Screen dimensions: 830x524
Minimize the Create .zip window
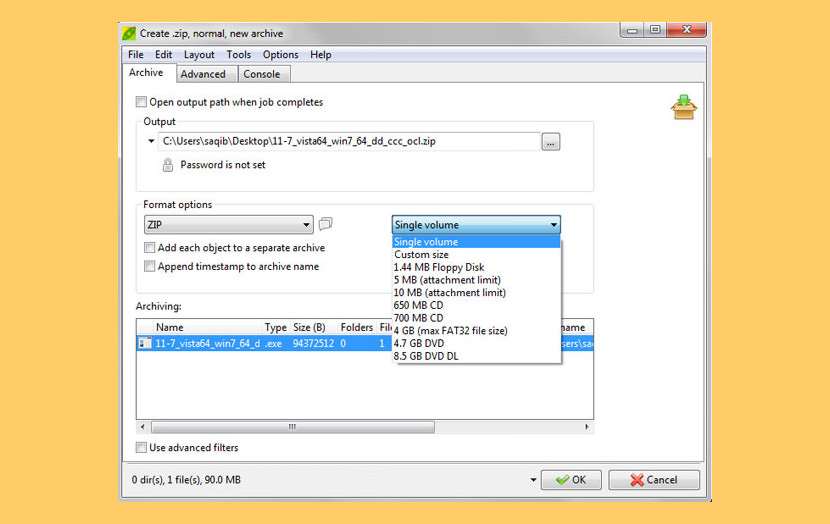631,30
